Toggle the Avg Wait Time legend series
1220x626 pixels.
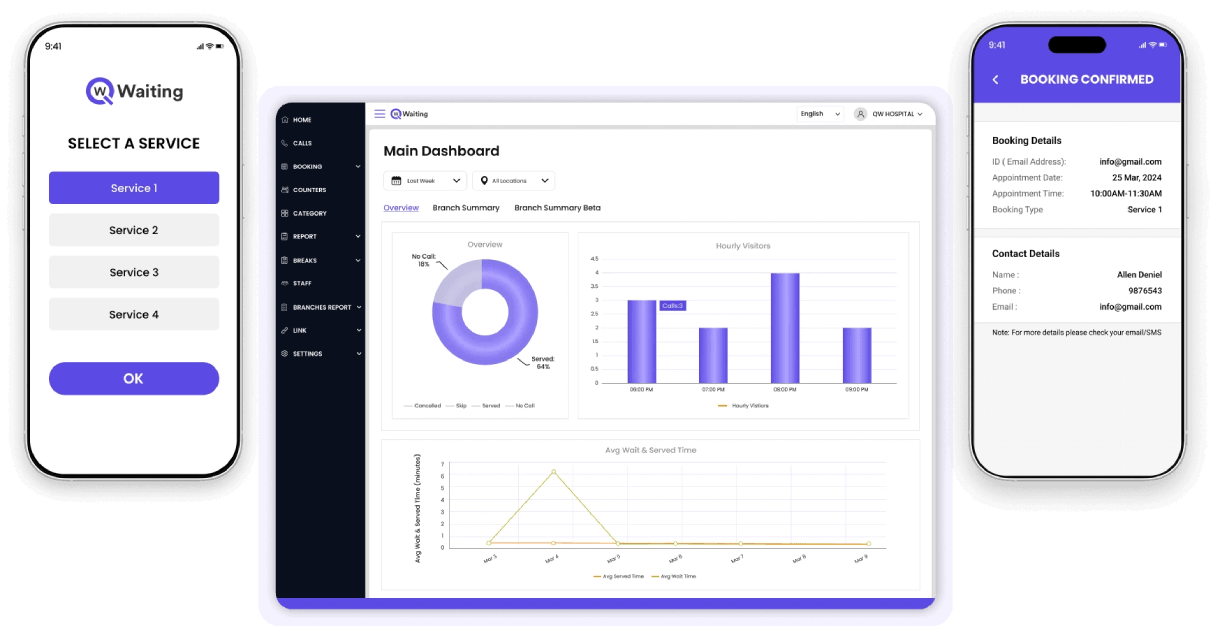(x=674, y=577)
